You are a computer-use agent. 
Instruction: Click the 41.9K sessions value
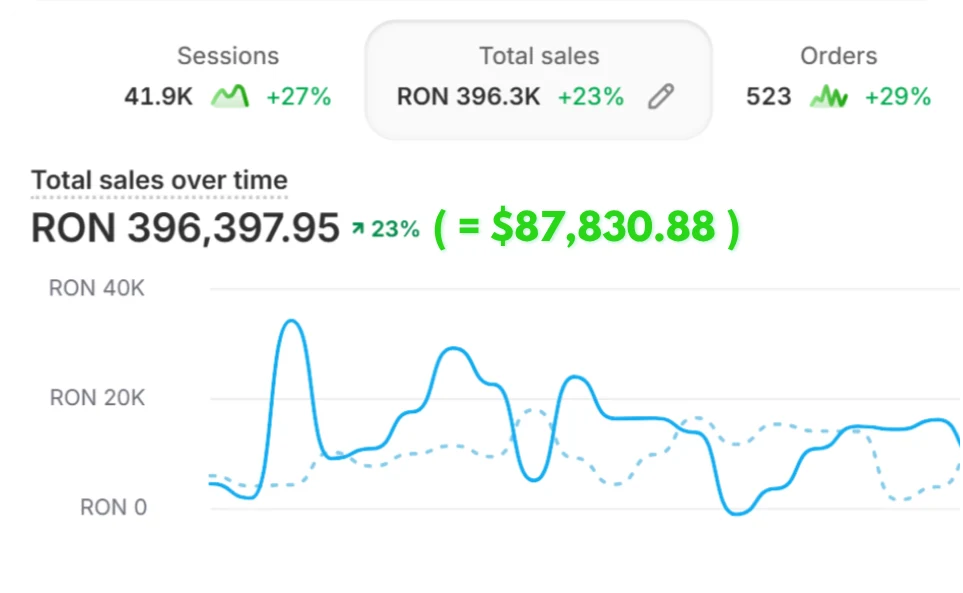(158, 96)
